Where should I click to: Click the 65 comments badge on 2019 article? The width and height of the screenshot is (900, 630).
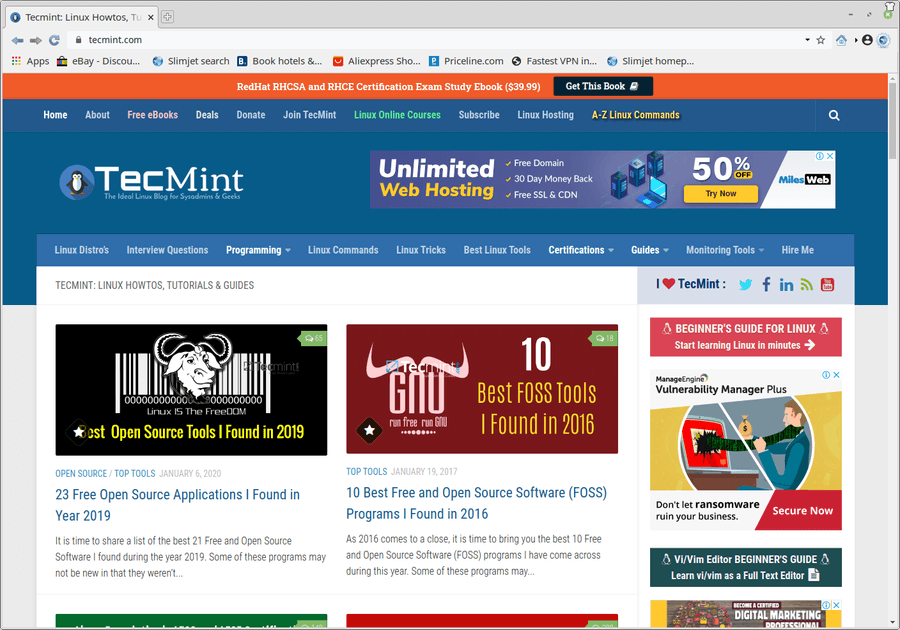[313, 339]
